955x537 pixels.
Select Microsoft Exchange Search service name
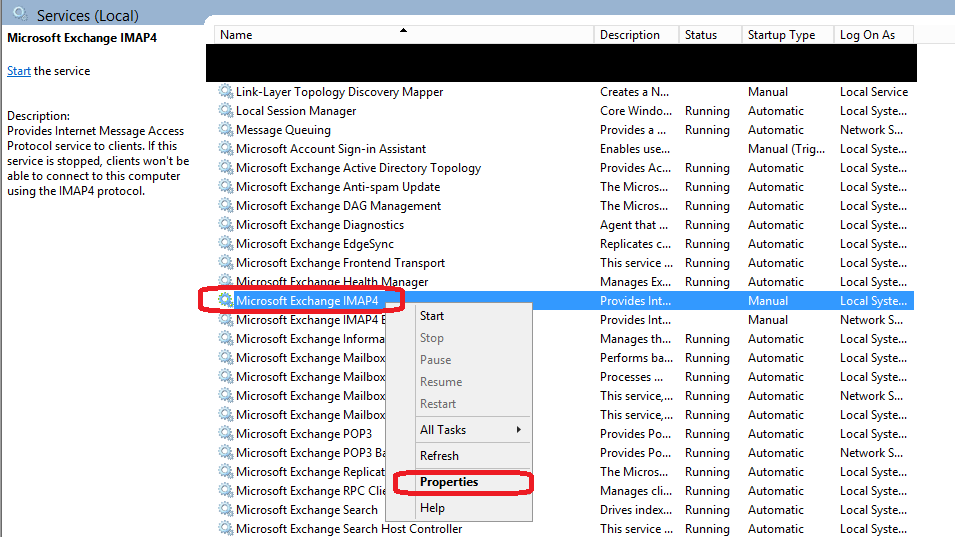307,510
